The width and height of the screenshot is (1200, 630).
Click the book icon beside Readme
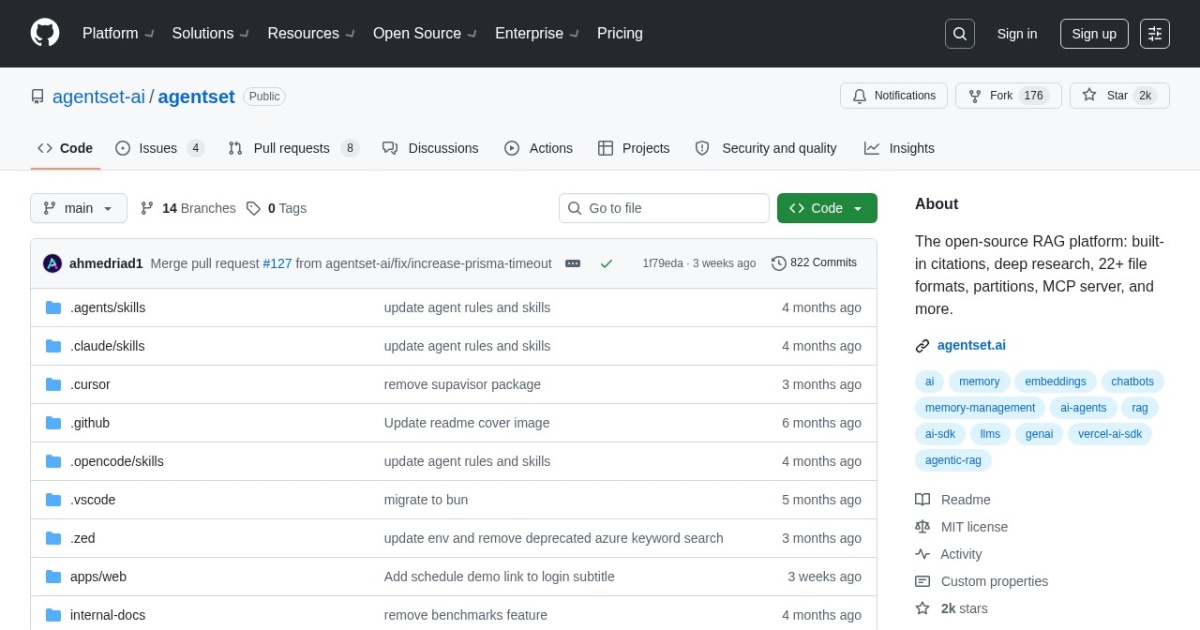(x=922, y=500)
